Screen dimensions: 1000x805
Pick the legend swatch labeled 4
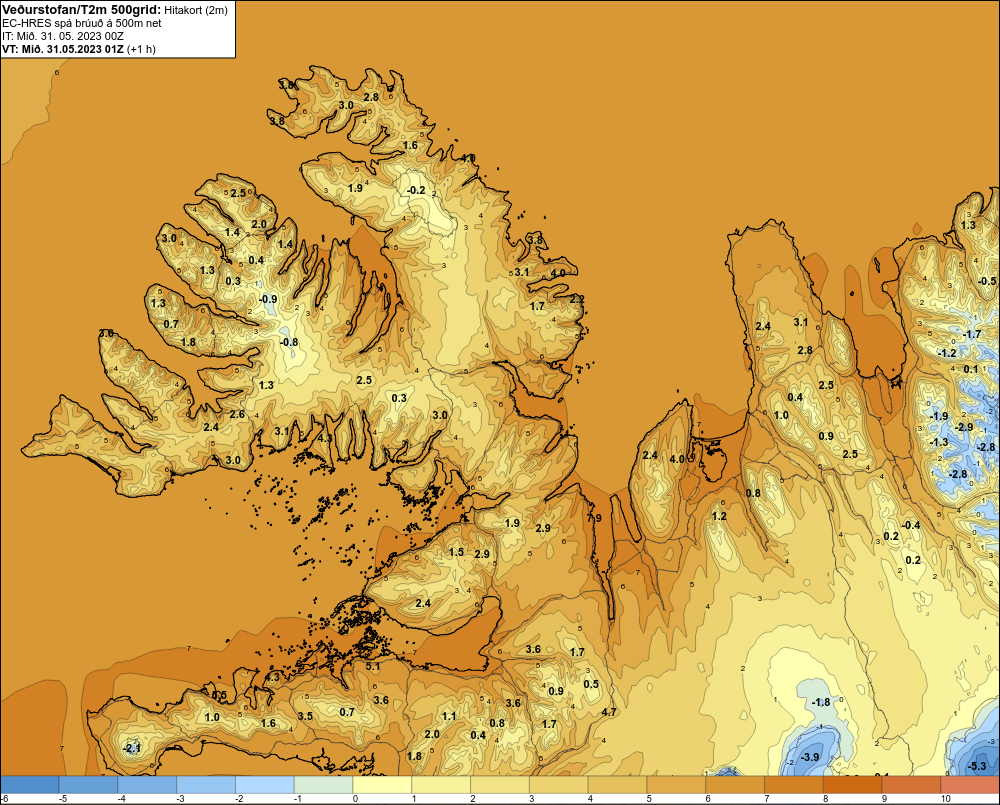(617, 785)
